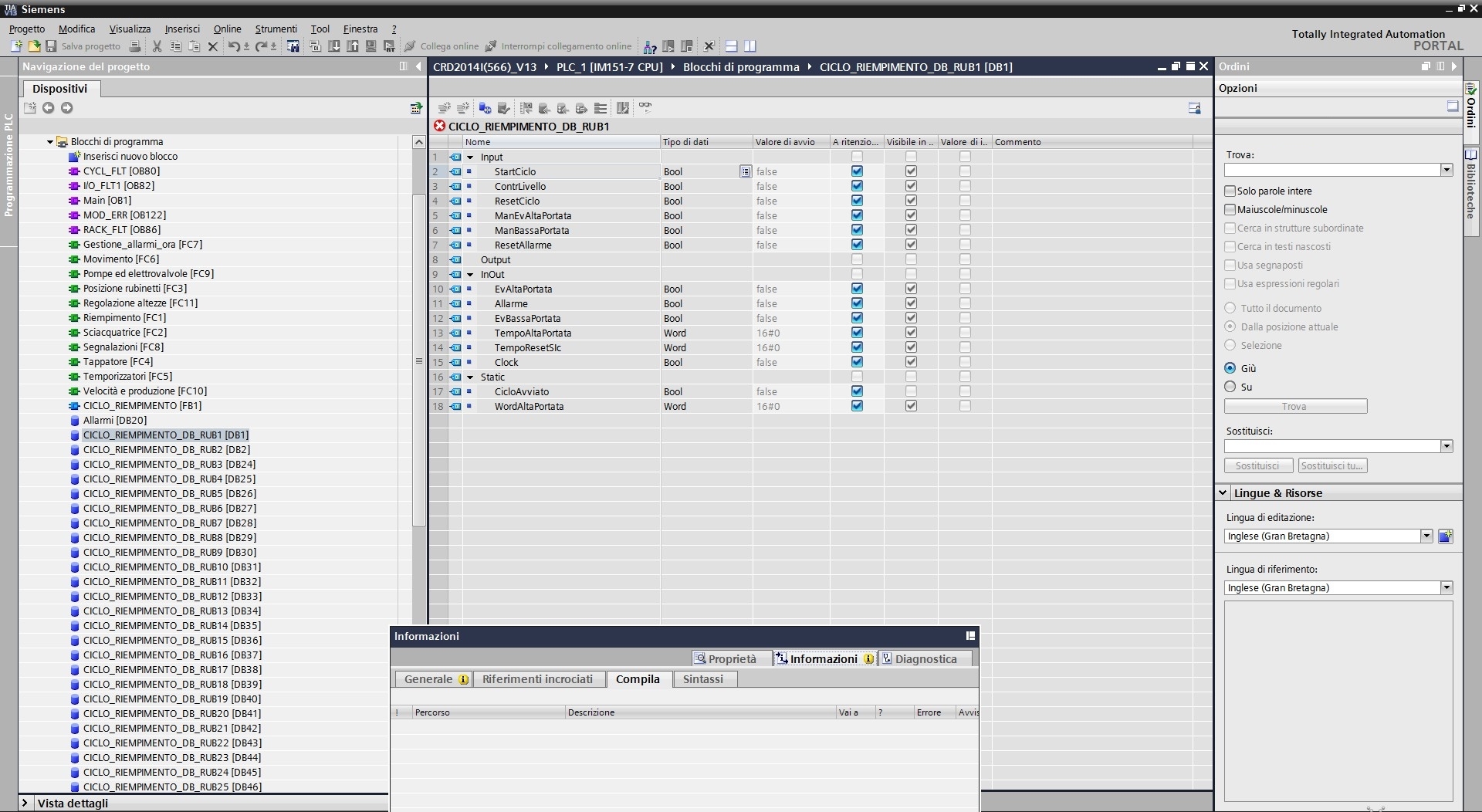
Task: Click the copy icon in main toolbar
Action: tap(176, 46)
